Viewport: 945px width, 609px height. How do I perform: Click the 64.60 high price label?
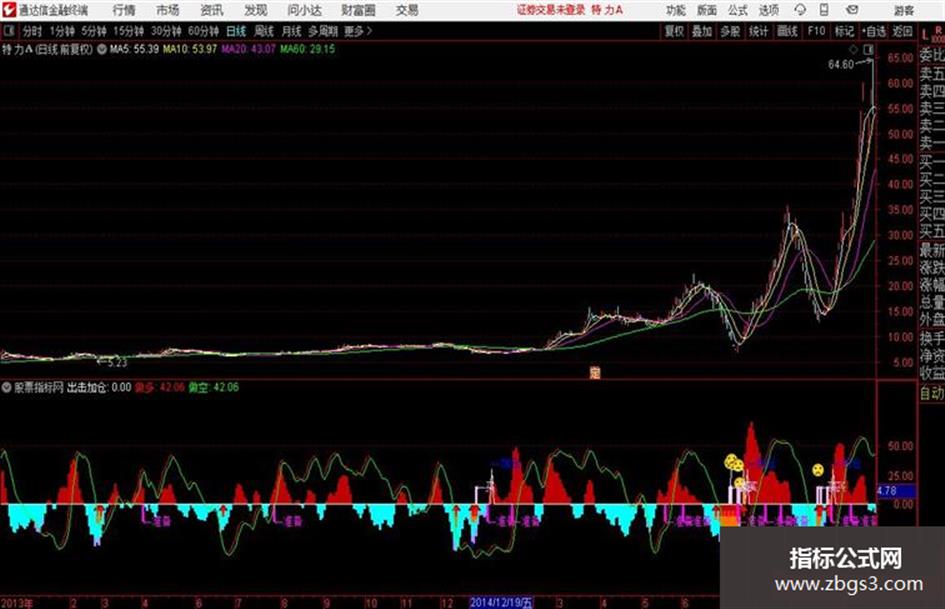click(x=841, y=65)
